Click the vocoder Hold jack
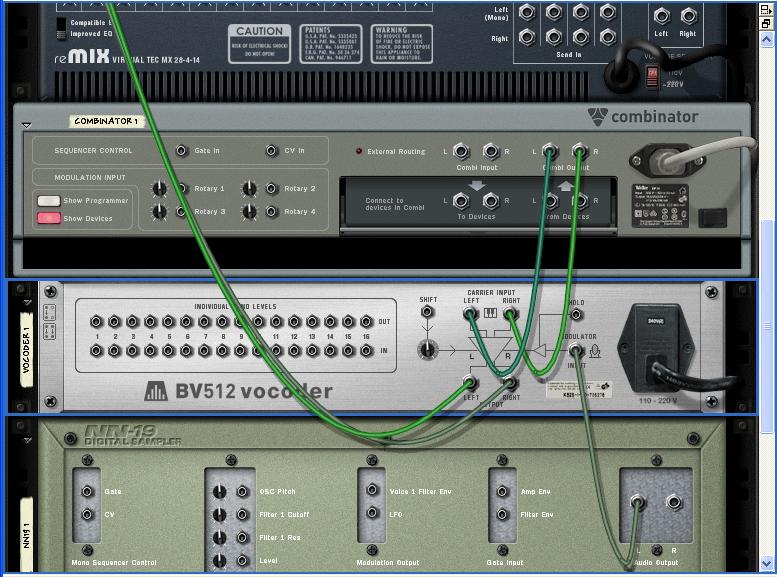 [575, 314]
